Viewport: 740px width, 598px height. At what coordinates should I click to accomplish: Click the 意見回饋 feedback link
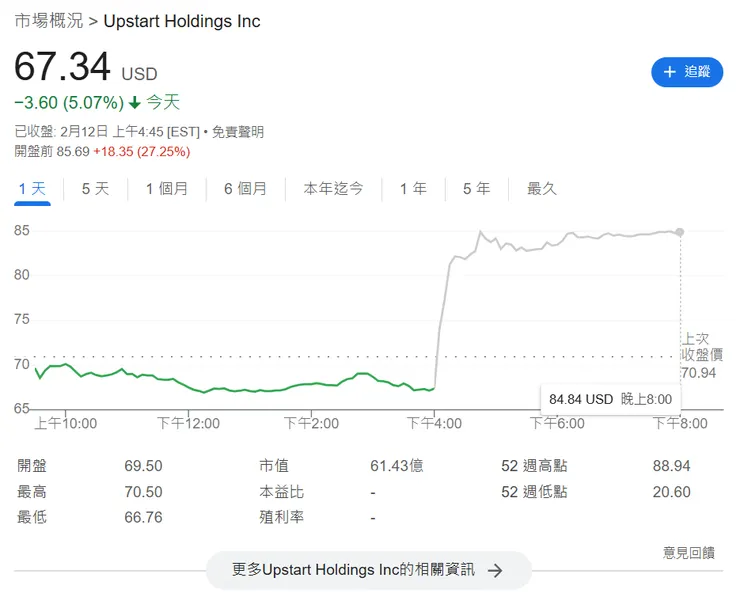coord(688,552)
